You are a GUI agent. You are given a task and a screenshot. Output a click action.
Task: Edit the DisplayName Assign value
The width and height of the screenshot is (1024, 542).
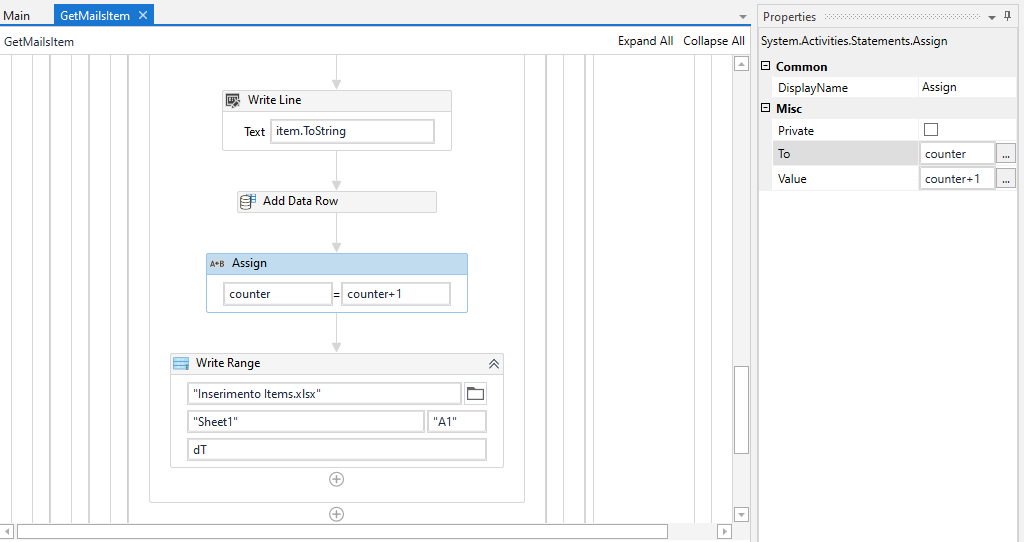[967, 87]
